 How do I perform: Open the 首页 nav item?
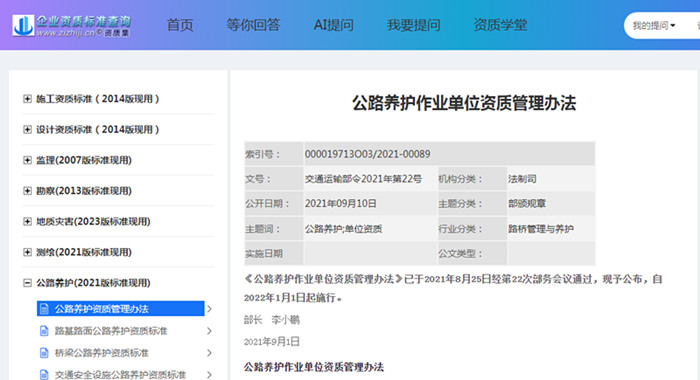tap(180, 25)
